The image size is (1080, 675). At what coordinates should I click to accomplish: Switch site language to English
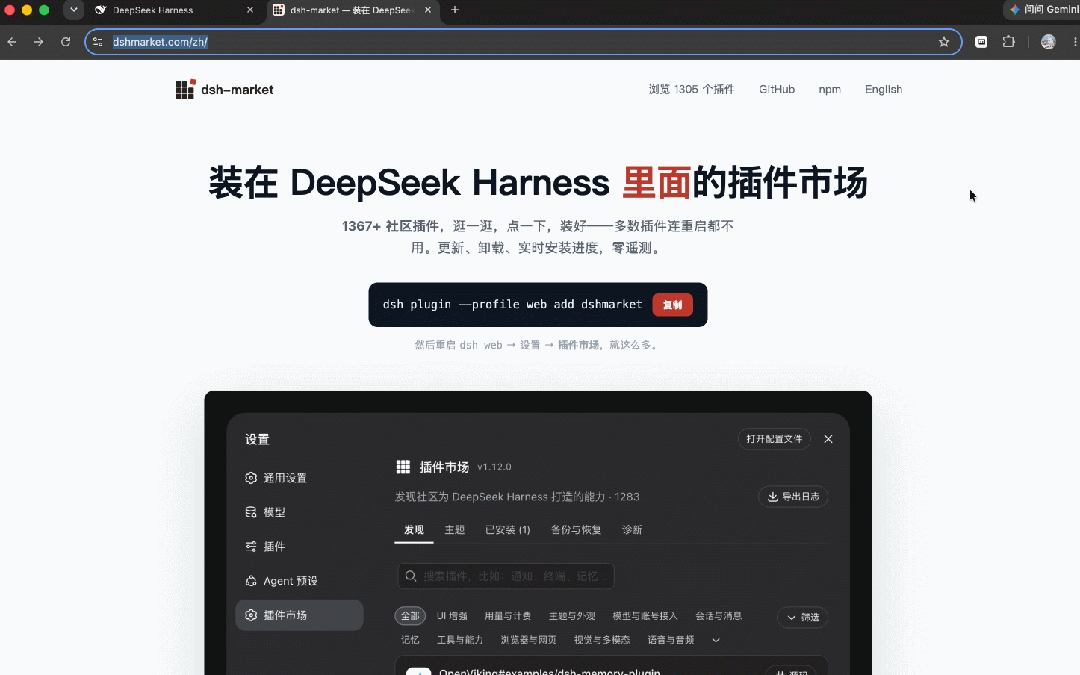tap(883, 90)
